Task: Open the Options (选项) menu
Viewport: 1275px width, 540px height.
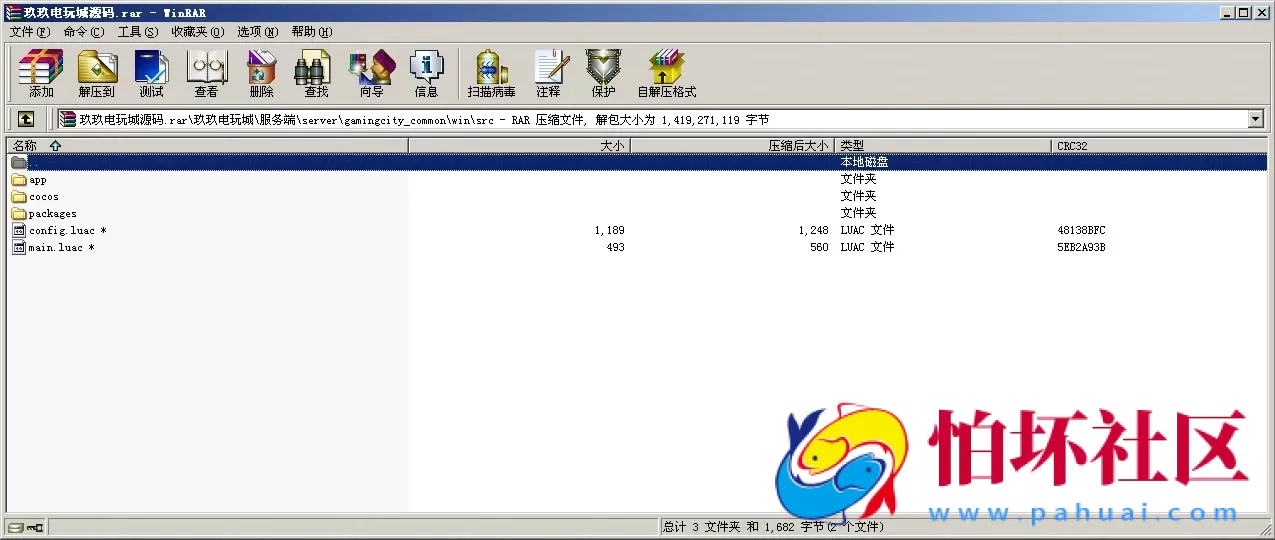Action: 257,32
